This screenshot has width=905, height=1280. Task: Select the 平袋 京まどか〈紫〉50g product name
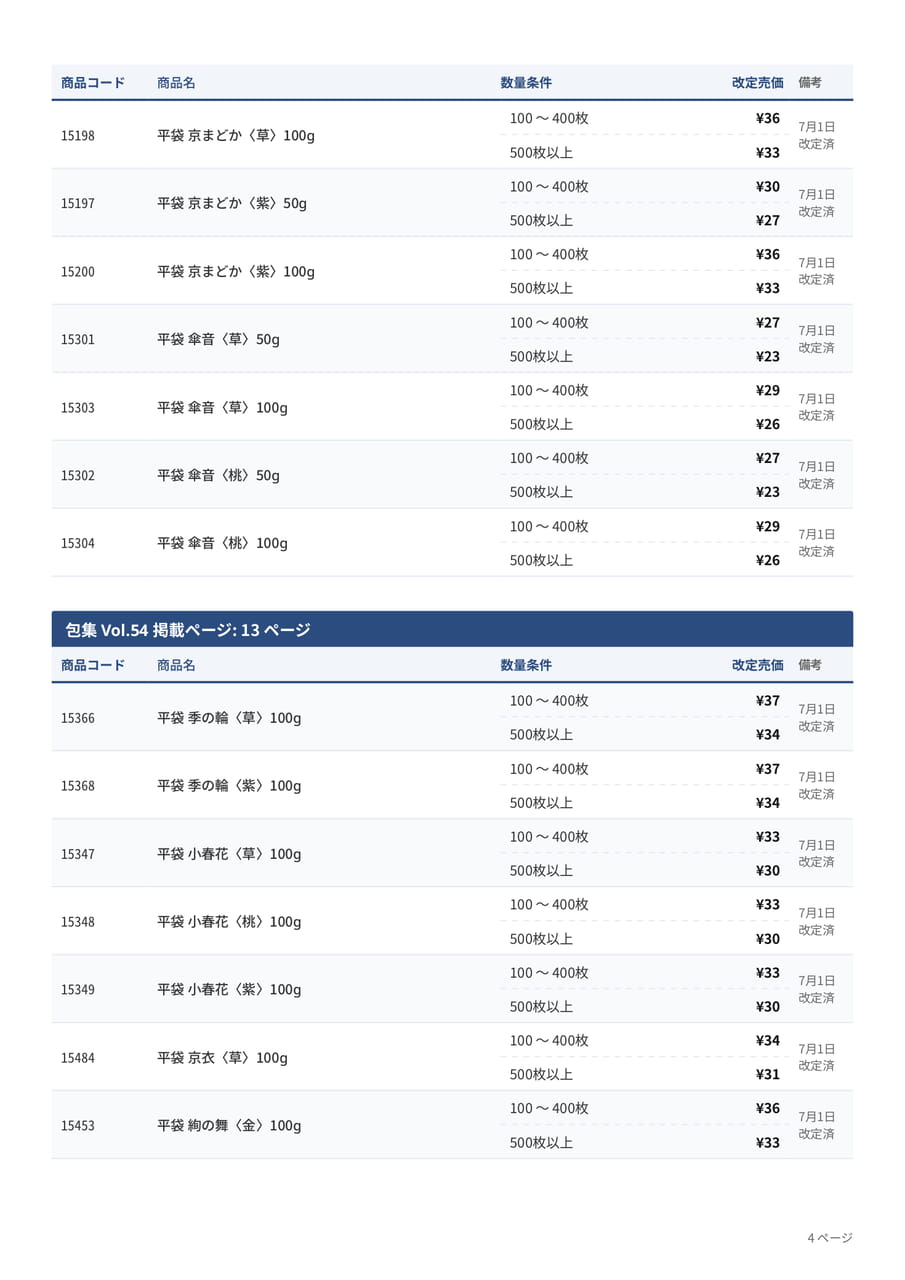[232, 203]
